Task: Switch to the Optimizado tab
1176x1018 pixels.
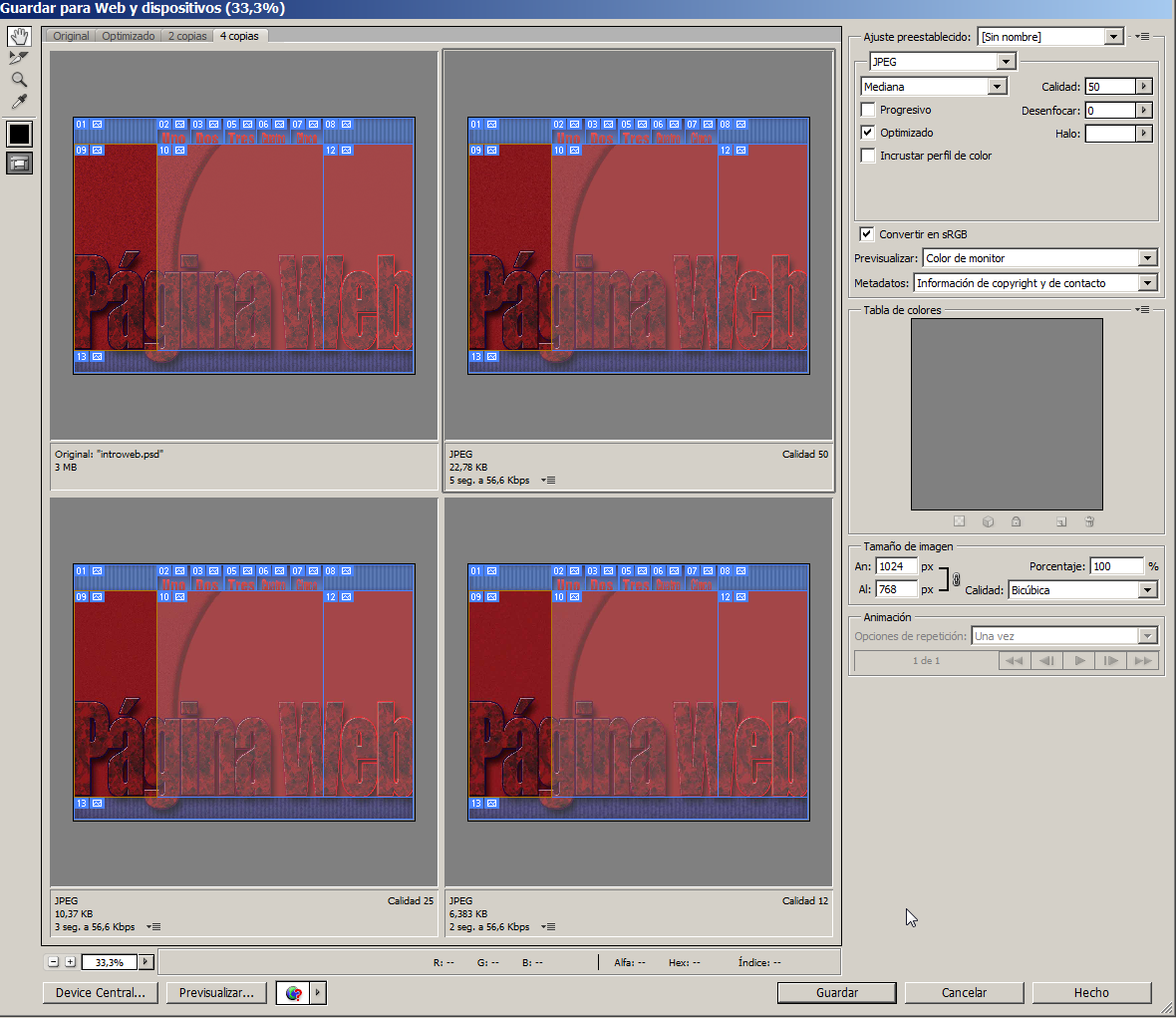Action: tap(129, 36)
